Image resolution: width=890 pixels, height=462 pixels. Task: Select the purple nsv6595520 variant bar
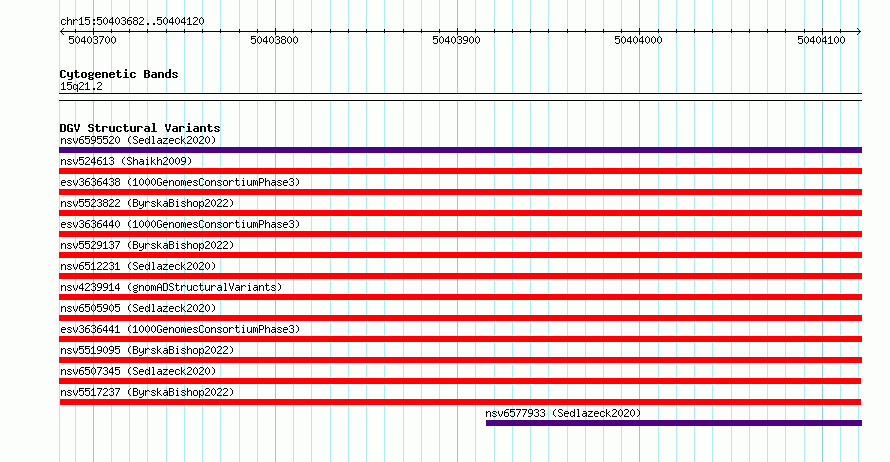[x=460, y=150]
